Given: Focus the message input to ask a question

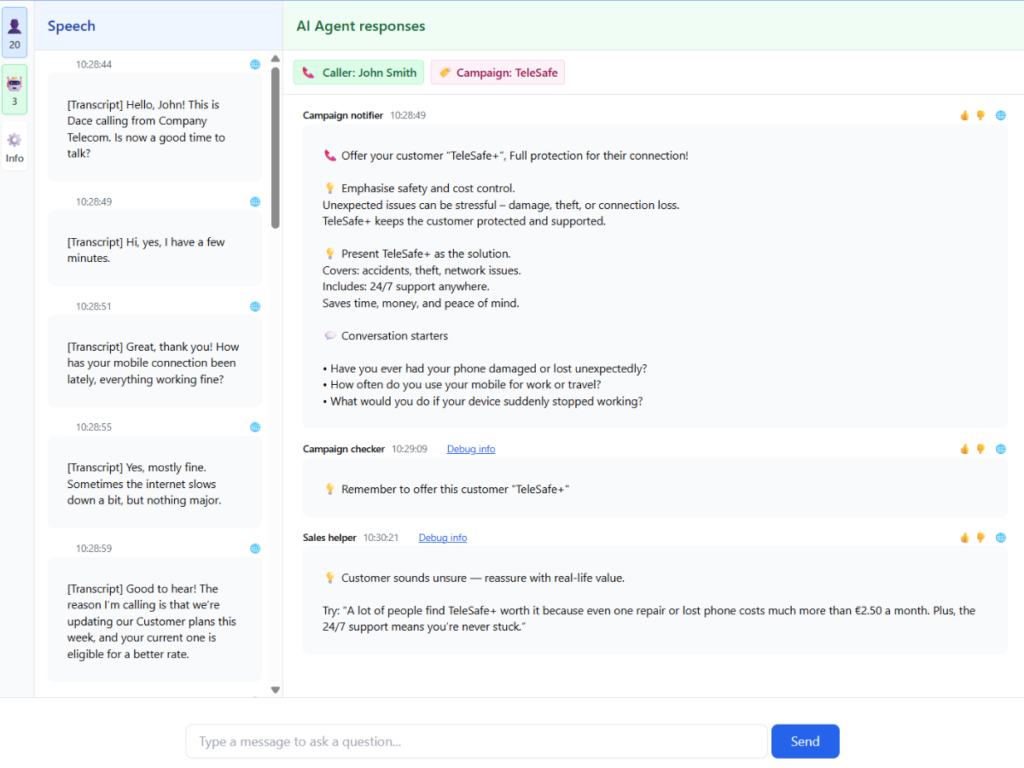Looking at the screenshot, I should pyautogui.click(x=476, y=741).
